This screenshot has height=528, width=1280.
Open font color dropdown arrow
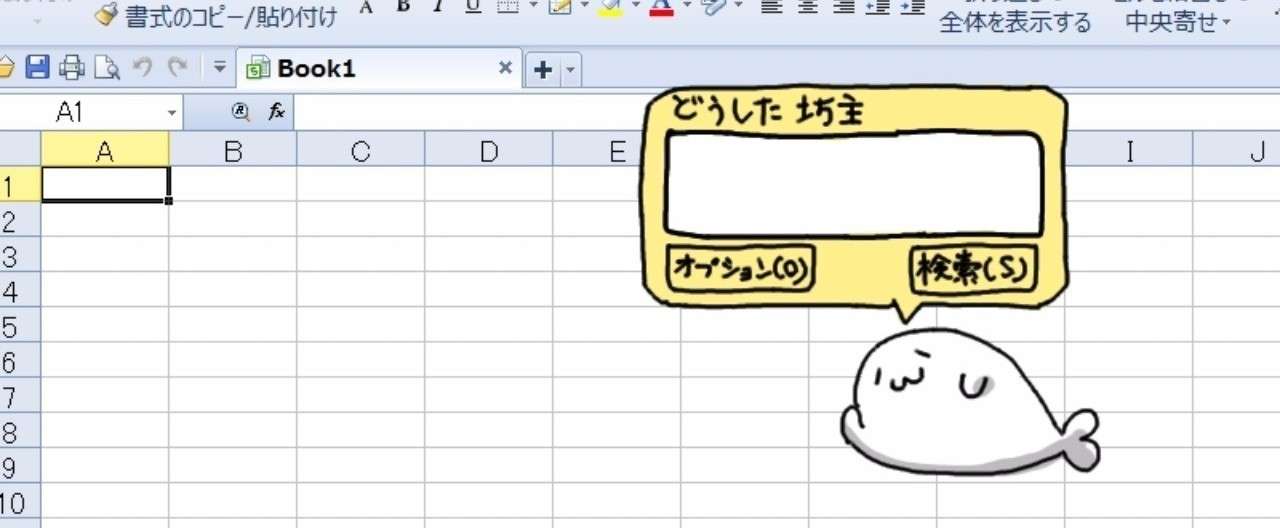686,6
